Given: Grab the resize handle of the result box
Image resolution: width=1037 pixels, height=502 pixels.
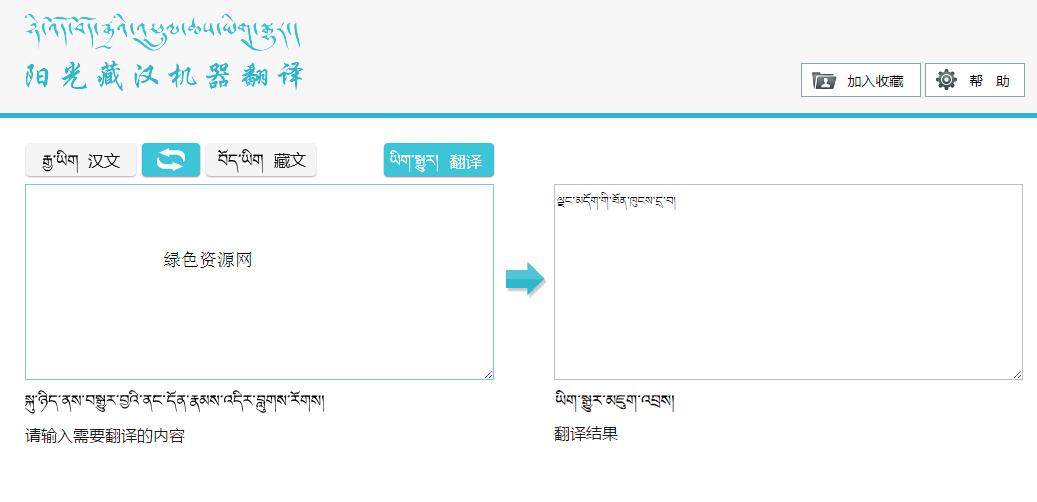Looking at the screenshot, I should pyautogui.click(x=1016, y=373).
